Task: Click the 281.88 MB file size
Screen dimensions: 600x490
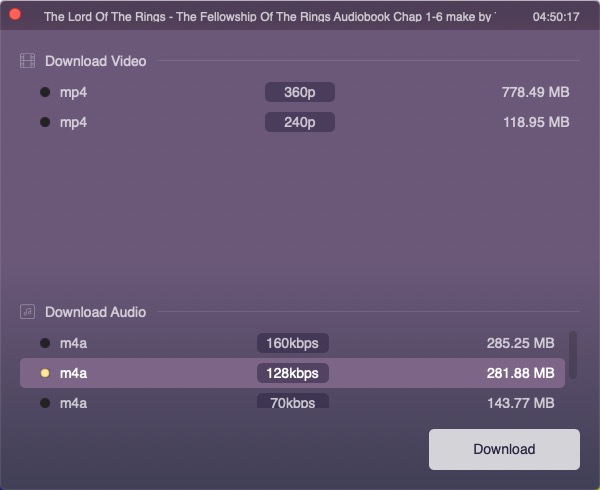Action: (521, 373)
